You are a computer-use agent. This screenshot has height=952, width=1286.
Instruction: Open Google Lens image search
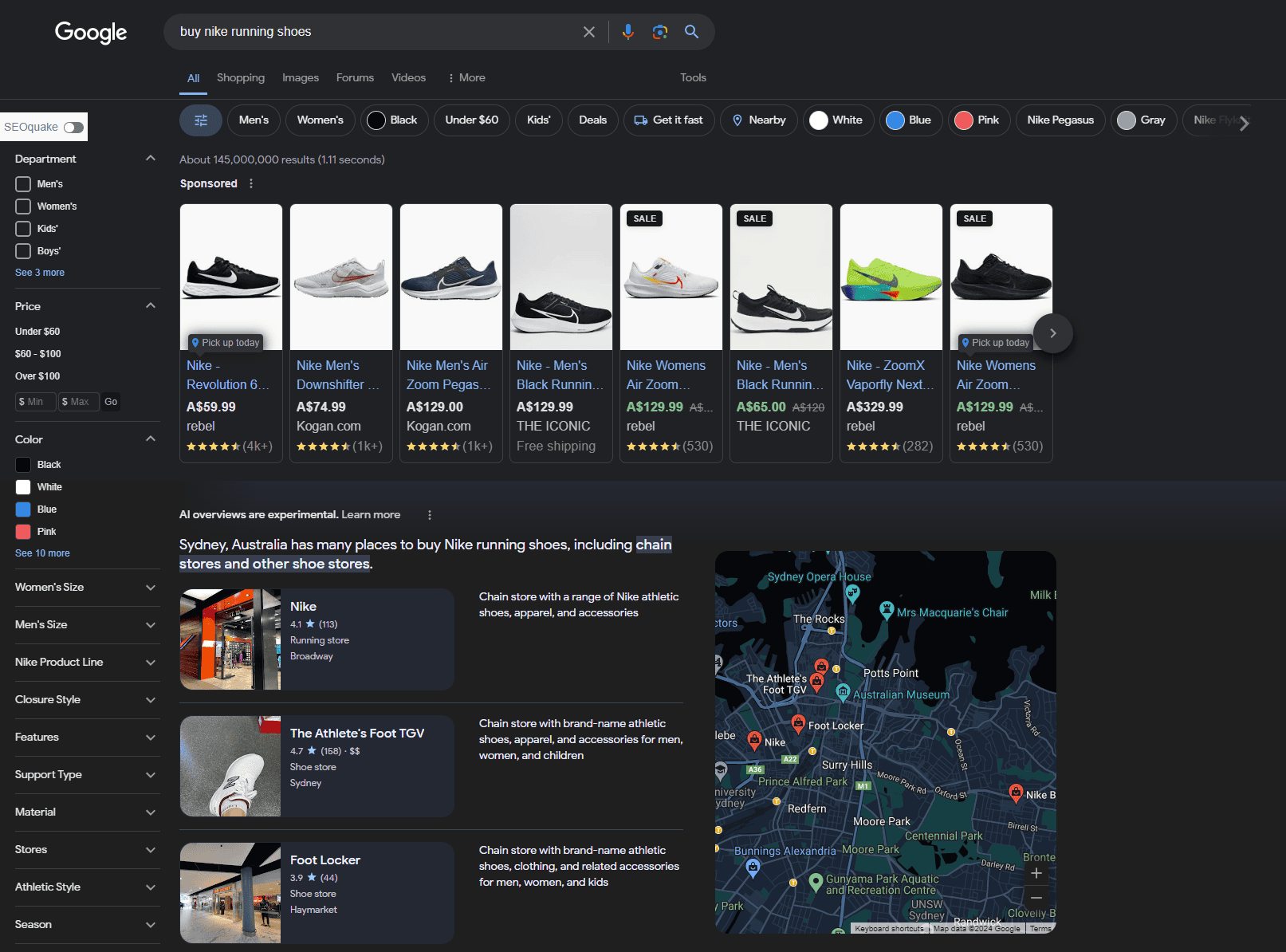pyautogui.click(x=659, y=32)
